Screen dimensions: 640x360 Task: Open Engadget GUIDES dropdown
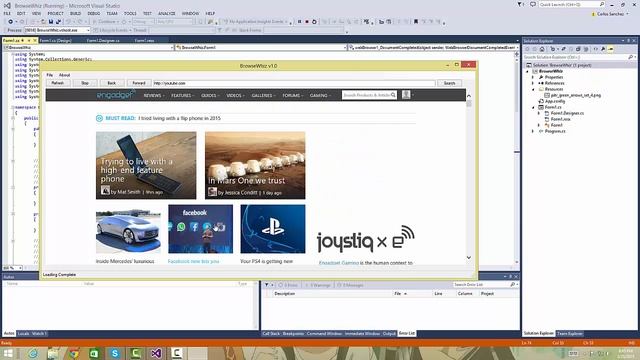tap(210, 96)
